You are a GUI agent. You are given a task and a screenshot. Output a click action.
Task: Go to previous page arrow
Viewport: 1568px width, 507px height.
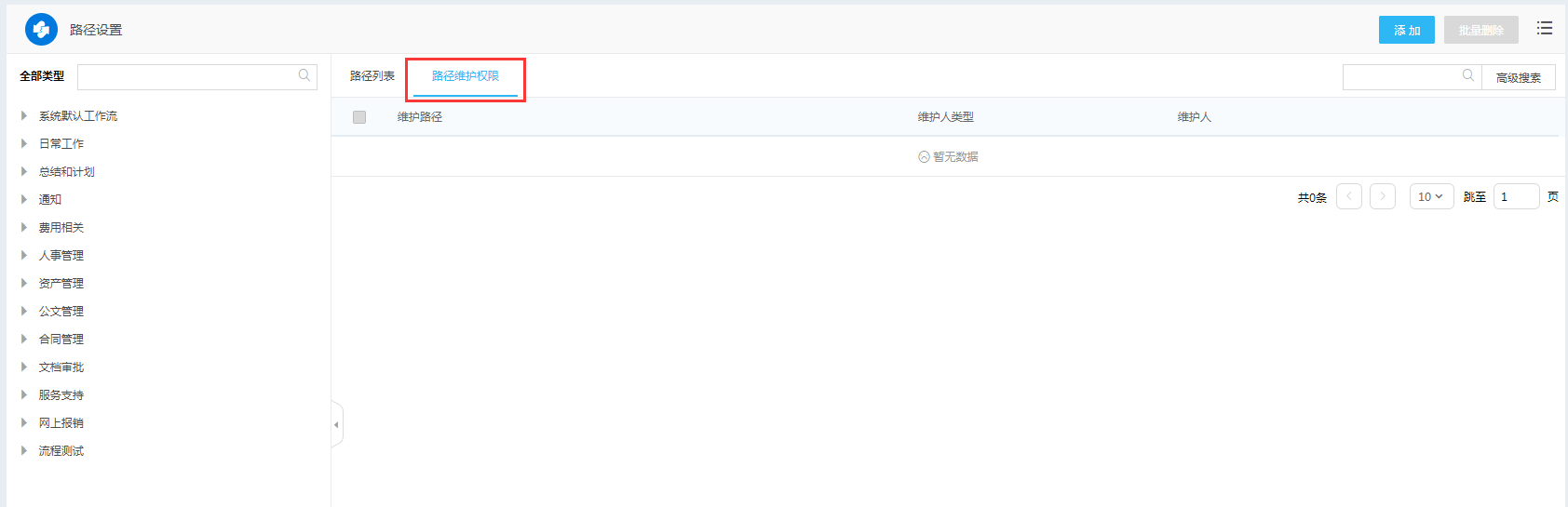tap(1349, 196)
